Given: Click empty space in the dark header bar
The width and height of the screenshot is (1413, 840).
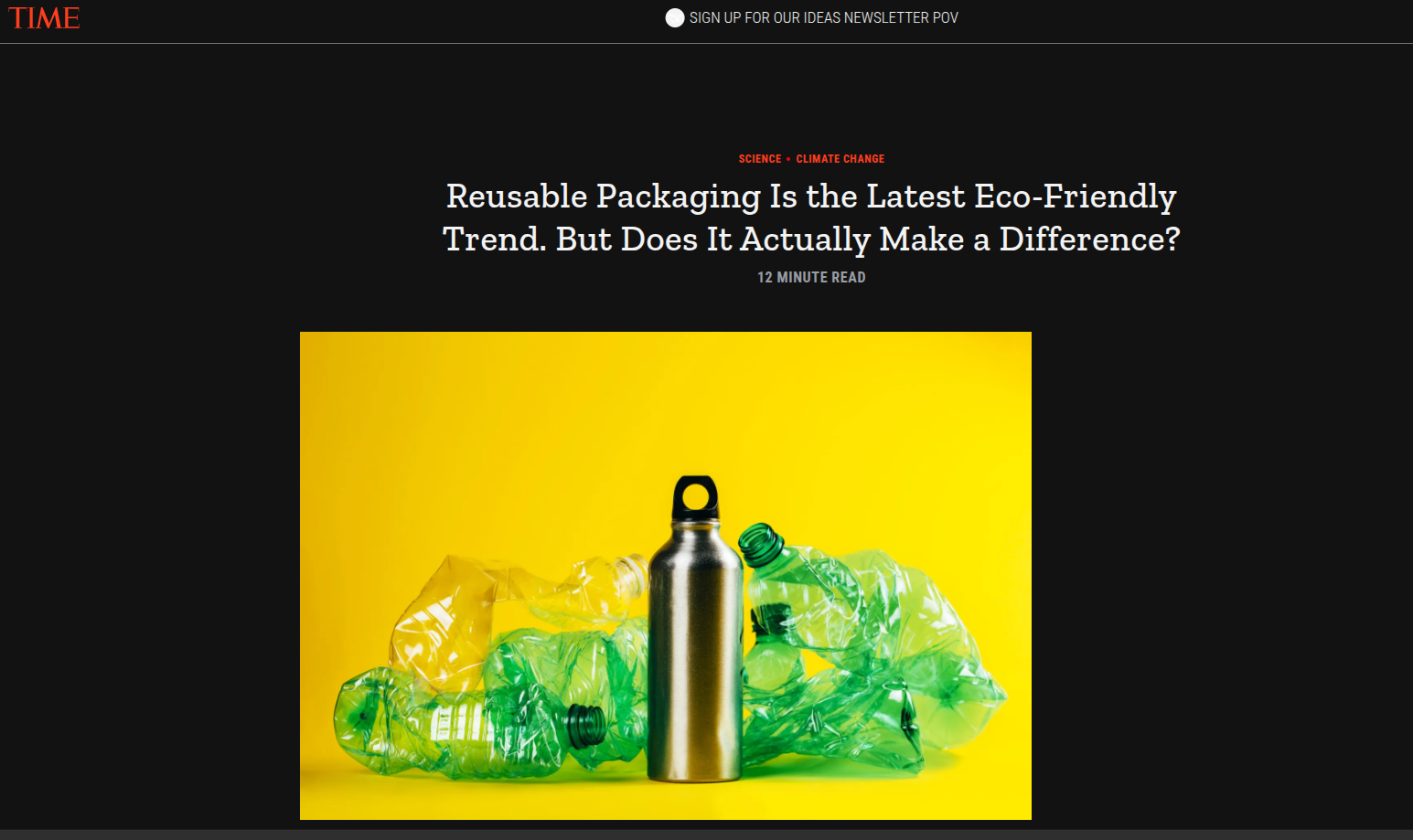Looking at the screenshot, I should (366, 20).
